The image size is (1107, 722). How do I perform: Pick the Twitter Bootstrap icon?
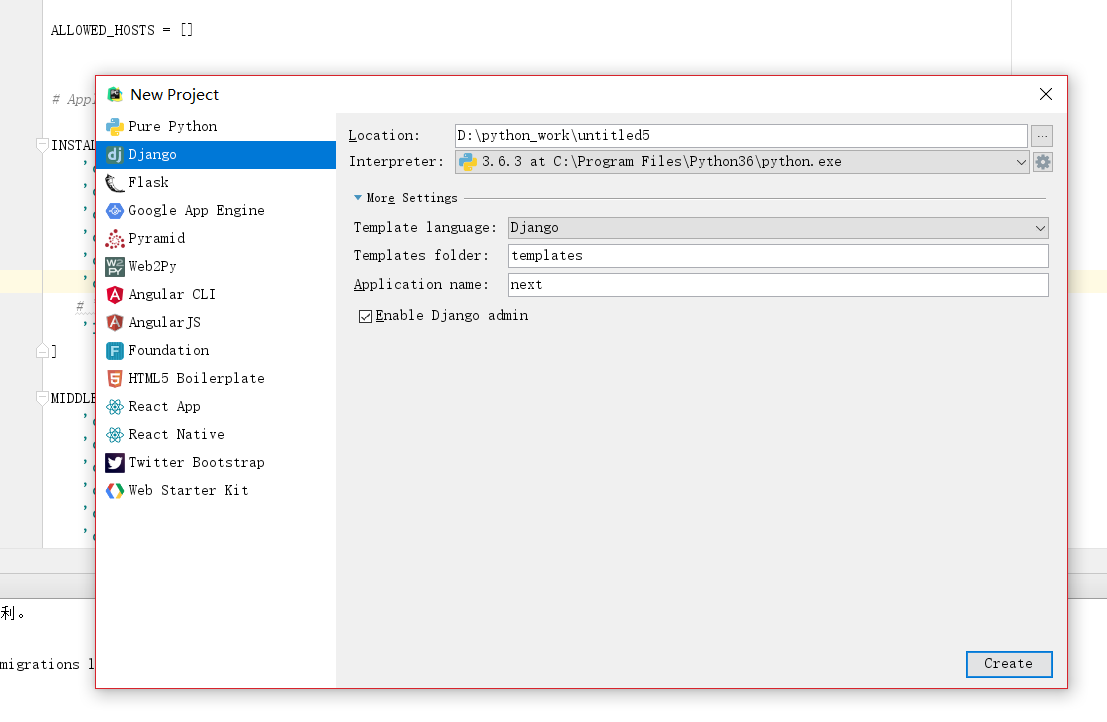pos(114,462)
